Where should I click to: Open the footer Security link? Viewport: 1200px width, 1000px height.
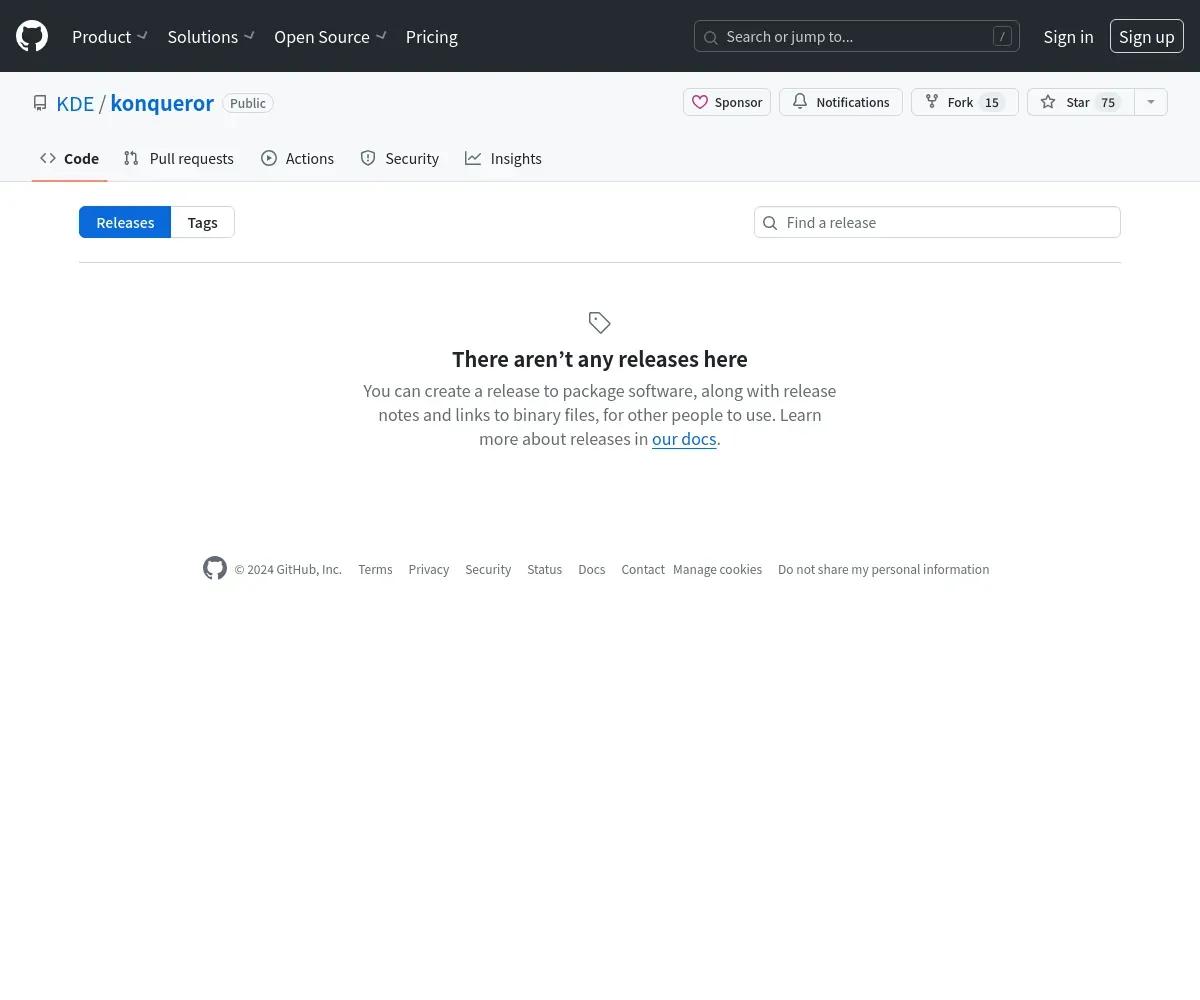pos(488,569)
